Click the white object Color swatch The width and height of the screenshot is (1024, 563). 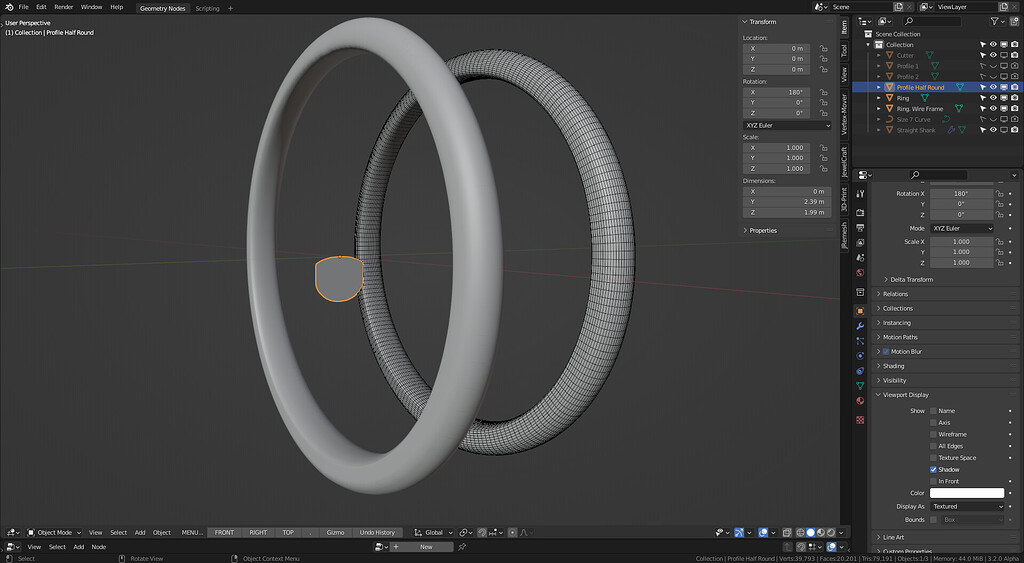pyautogui.click(x=967, y=493)
